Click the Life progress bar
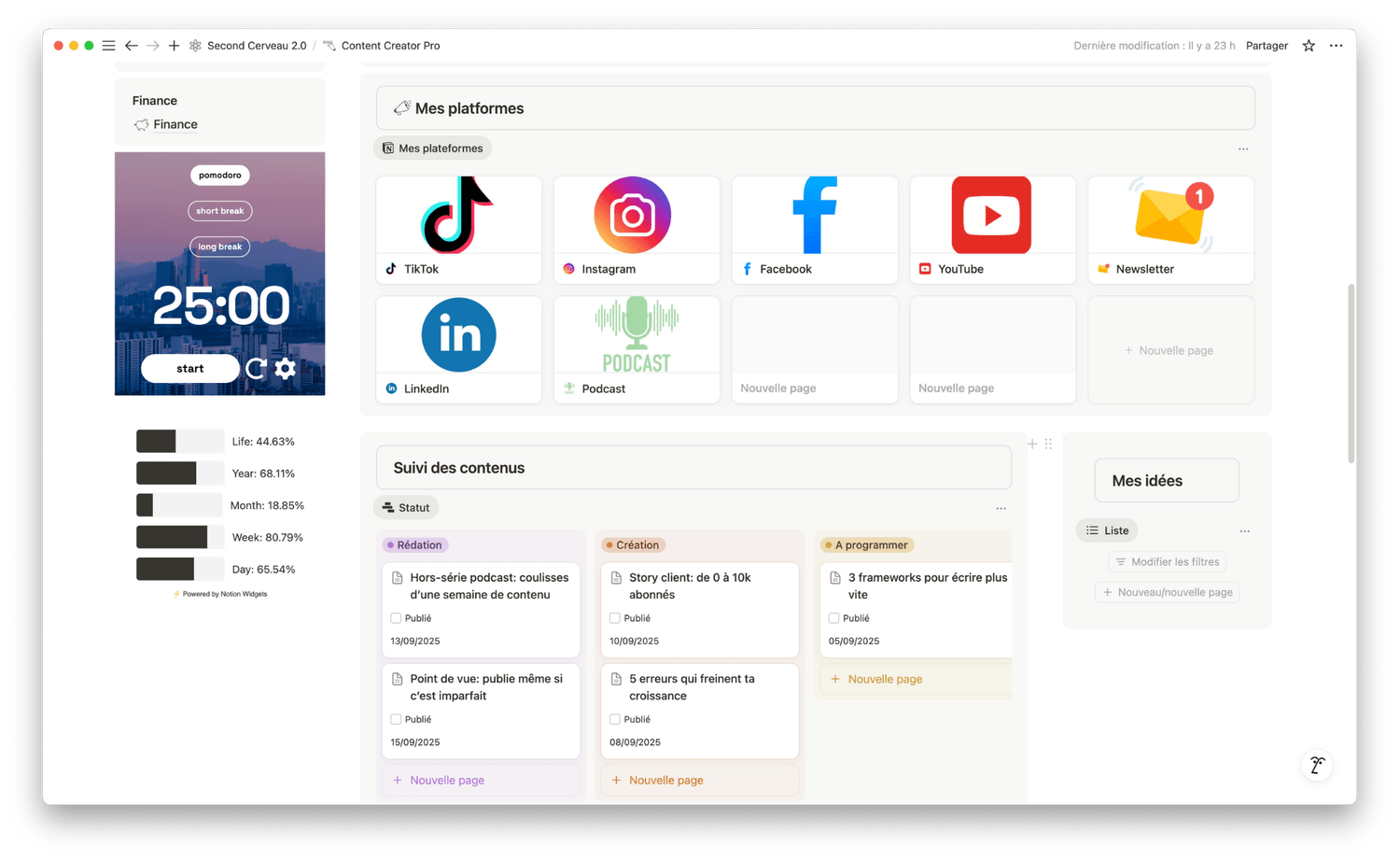The width and height of the screenshot is (1400, 861). click(x=180, y=441)
